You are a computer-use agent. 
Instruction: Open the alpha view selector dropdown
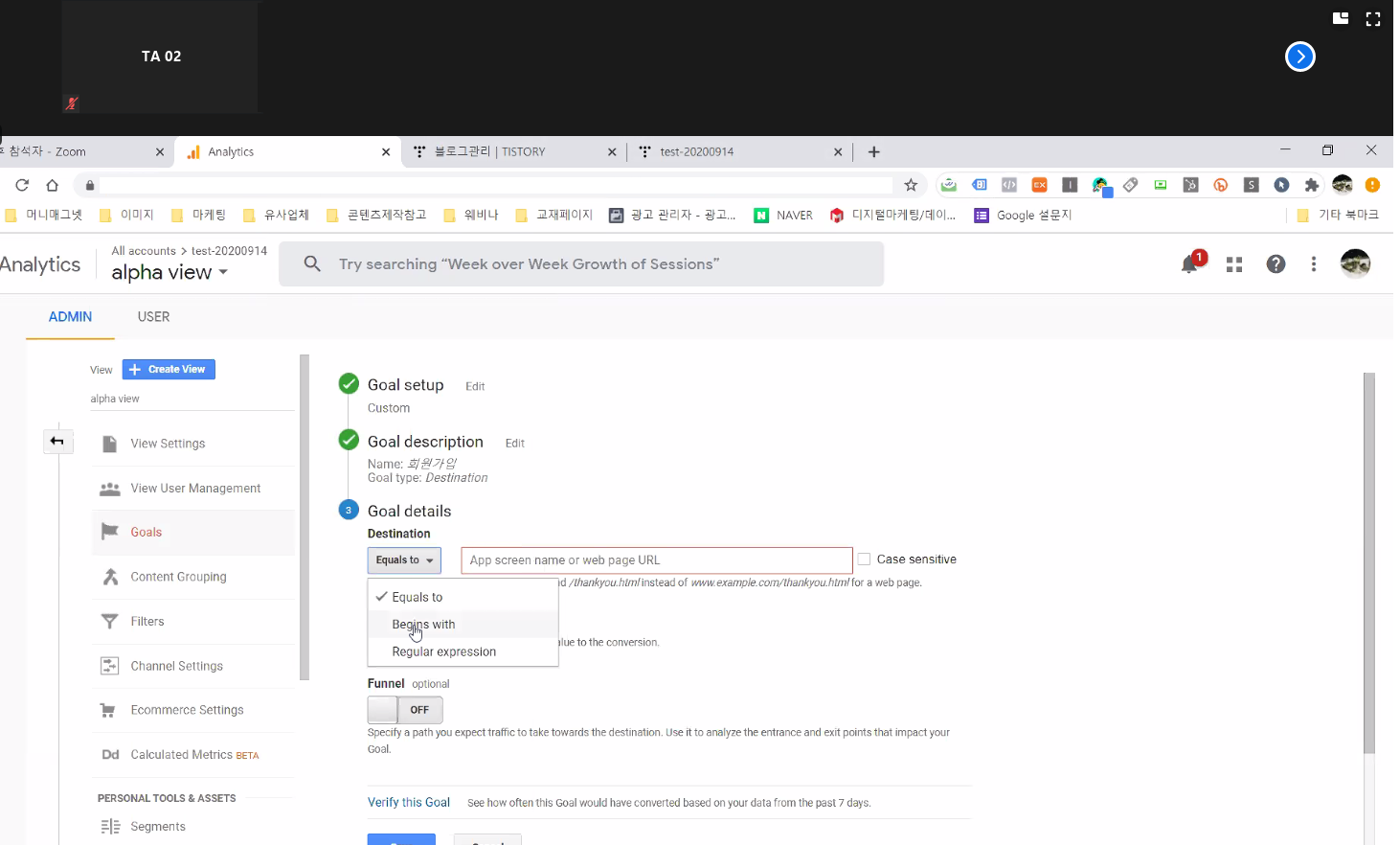point(169,273)
